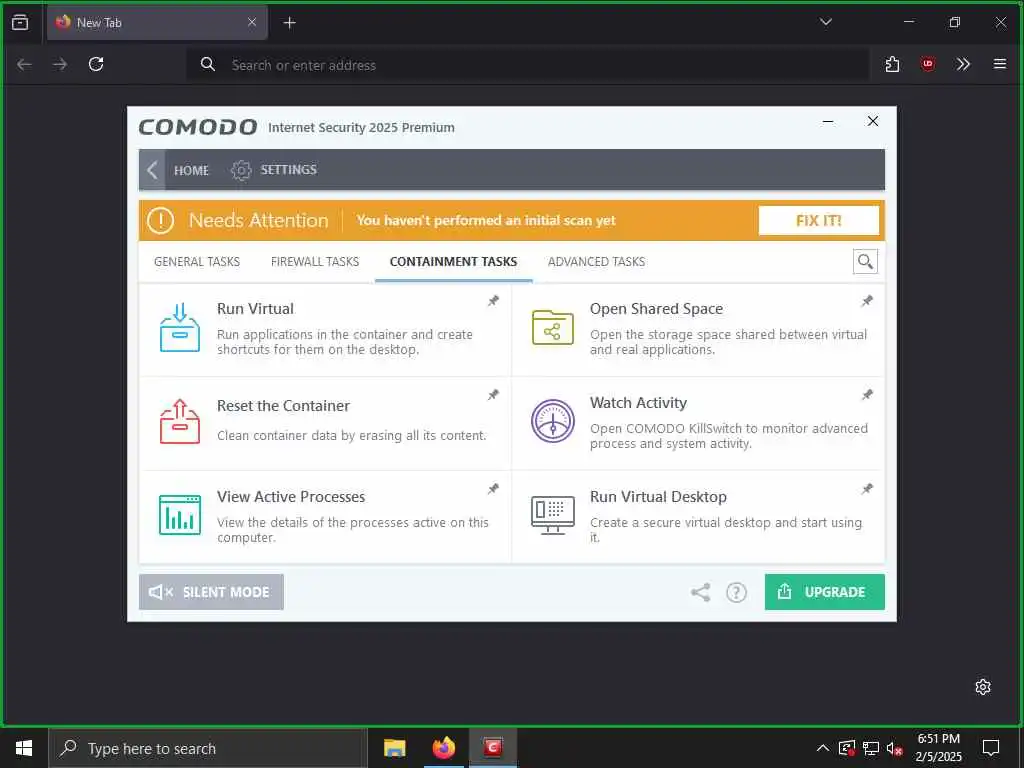The image size is (1024, 768).
Task: Show hidden system tray icons
Action: tap(822, 748)
